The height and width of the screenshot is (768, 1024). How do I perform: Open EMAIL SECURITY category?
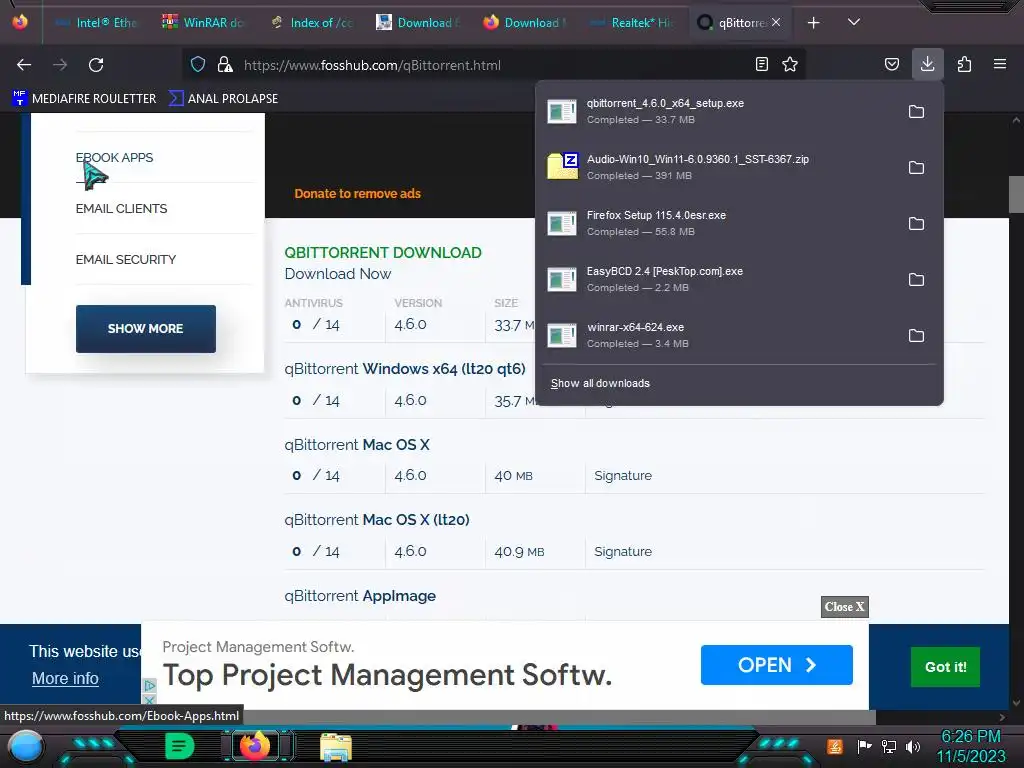(x=126, y=259)
